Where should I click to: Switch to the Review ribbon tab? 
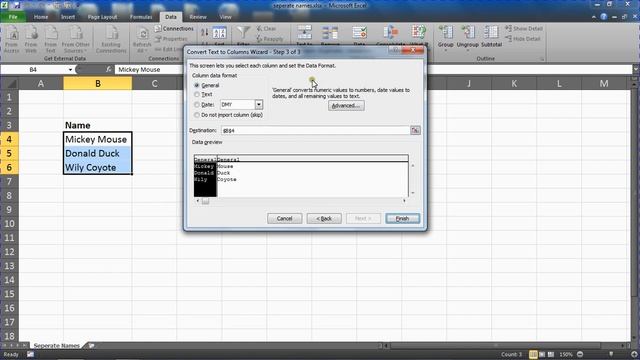tap(198, 17)
